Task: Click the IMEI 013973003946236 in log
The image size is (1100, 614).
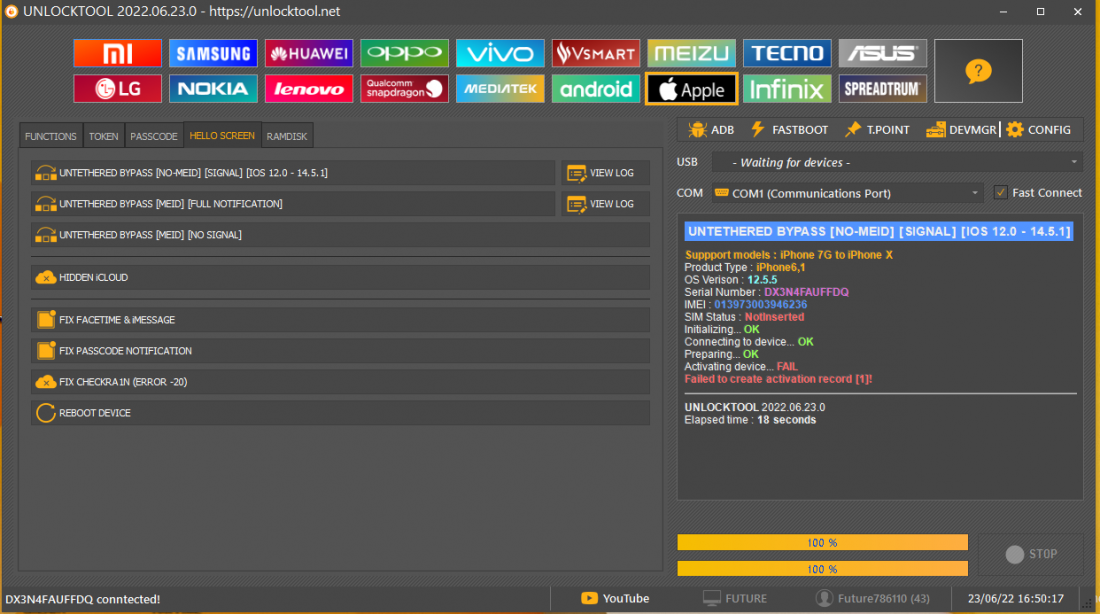Action: pyautogui.click(x=760, y=305)
